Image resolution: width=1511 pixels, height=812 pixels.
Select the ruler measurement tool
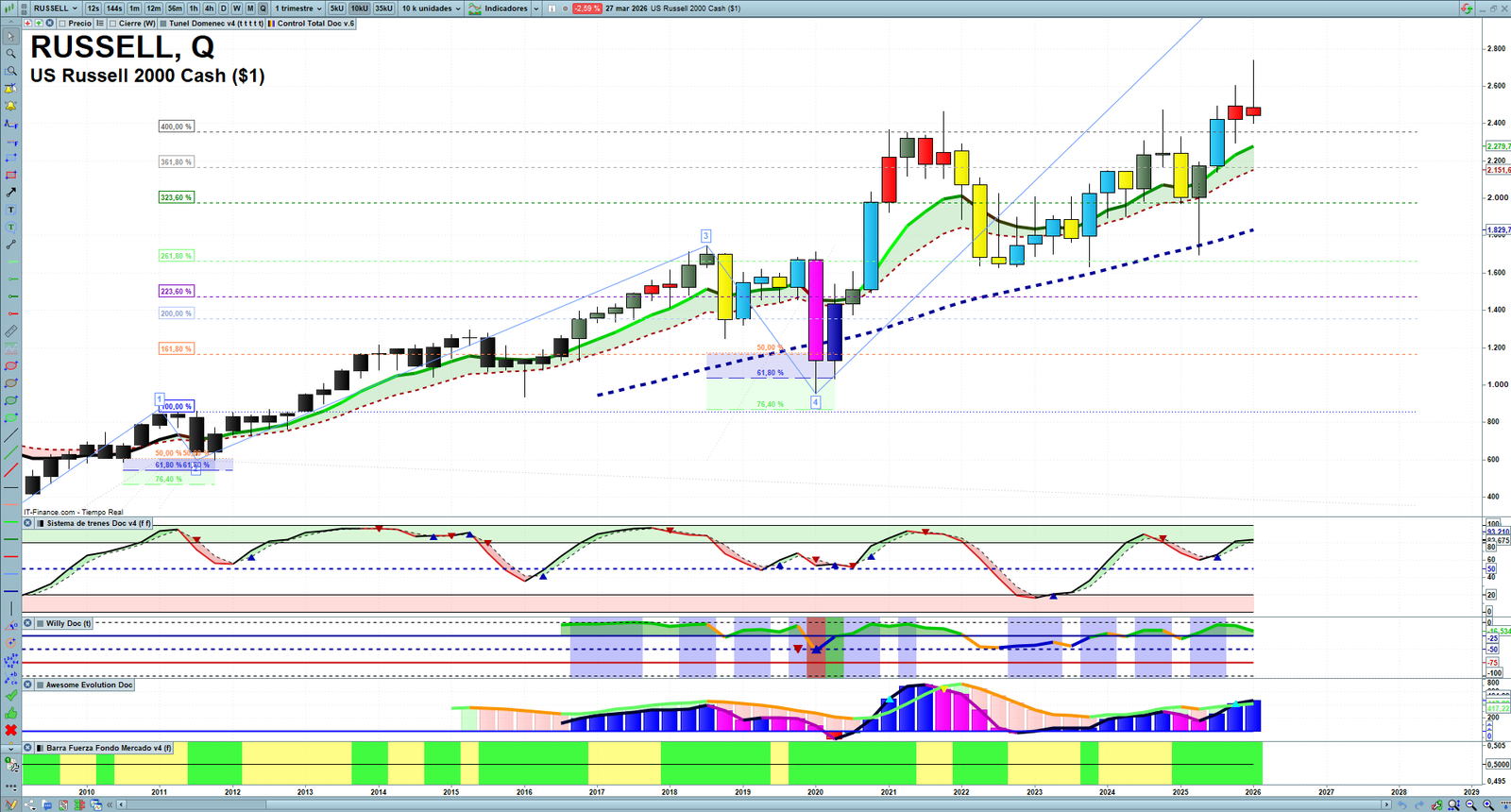click(10, 331)
